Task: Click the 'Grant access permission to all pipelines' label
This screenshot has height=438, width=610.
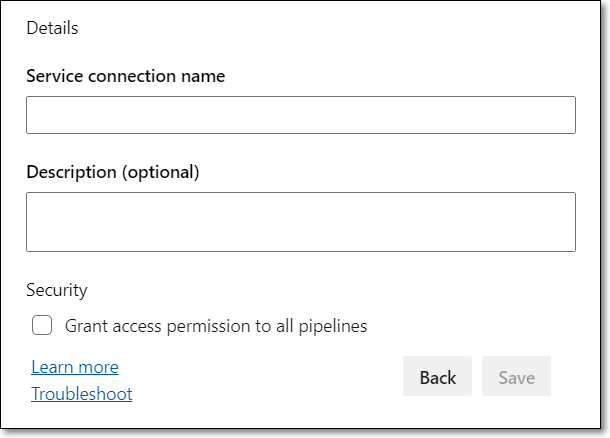Action: click(x=216, y=326)
